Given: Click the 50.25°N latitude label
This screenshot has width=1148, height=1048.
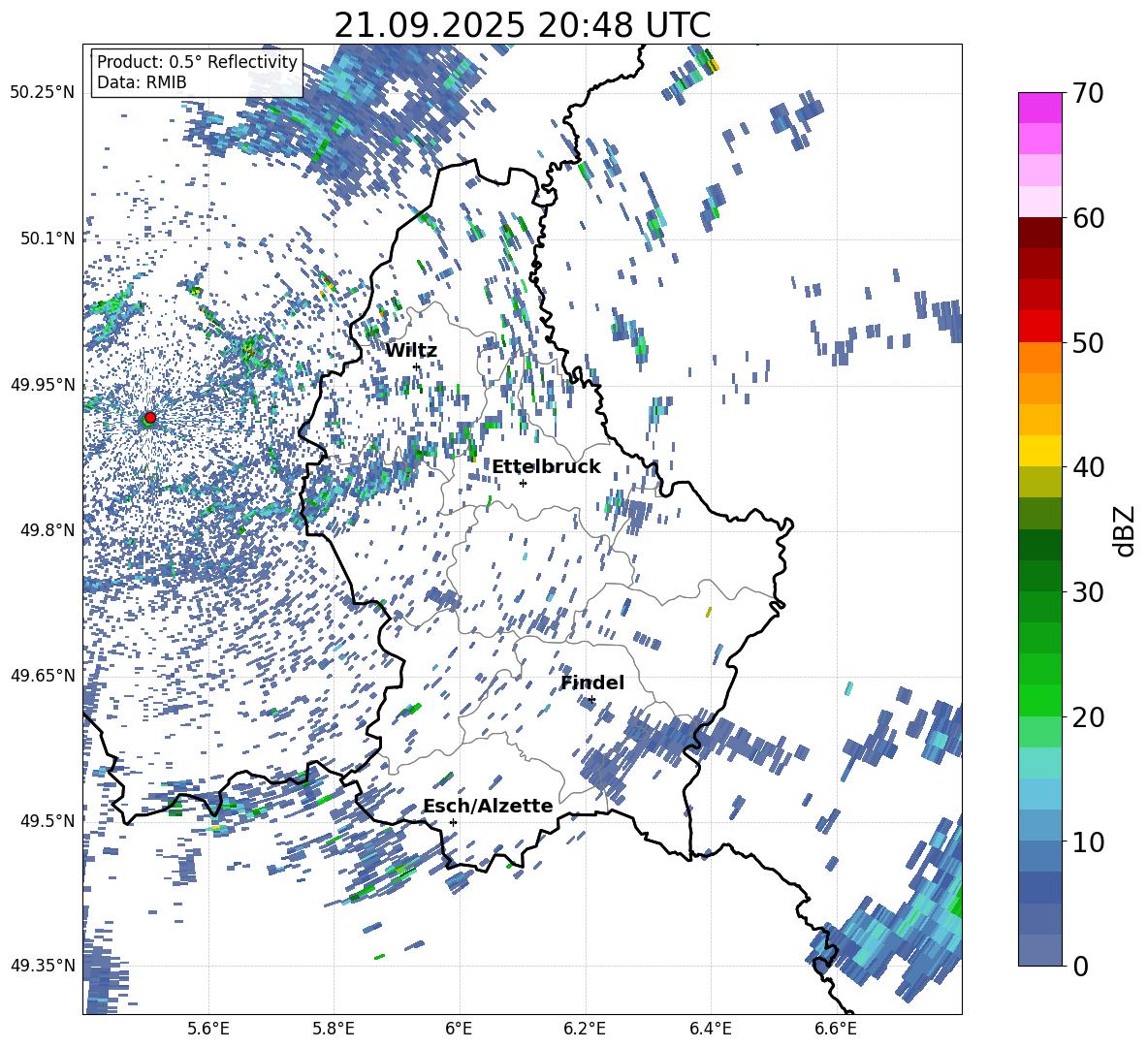Looking at the screenshot, I should tap(43, 93).
